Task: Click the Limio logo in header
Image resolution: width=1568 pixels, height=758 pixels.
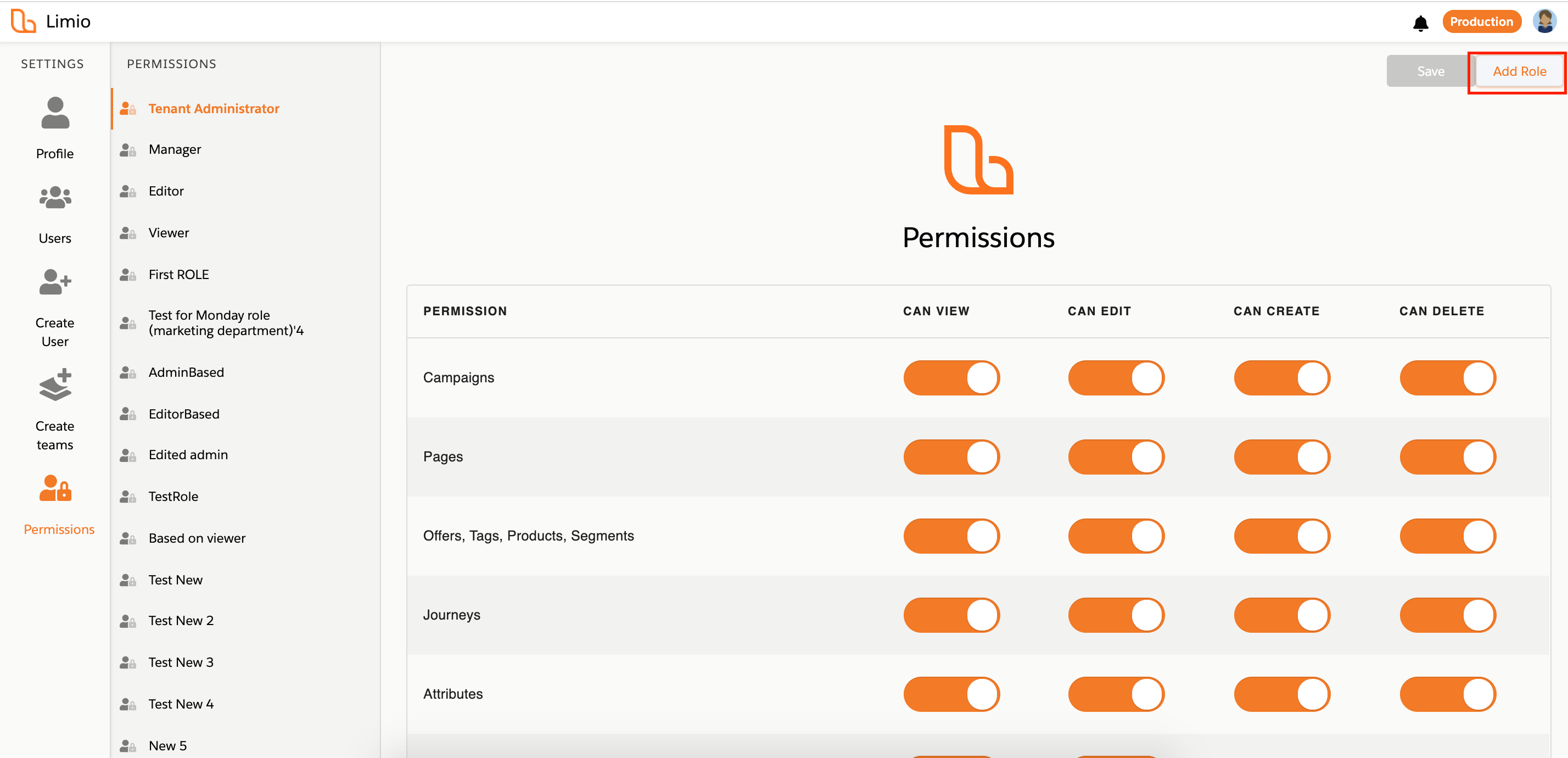Action: [x=51, y=21]
